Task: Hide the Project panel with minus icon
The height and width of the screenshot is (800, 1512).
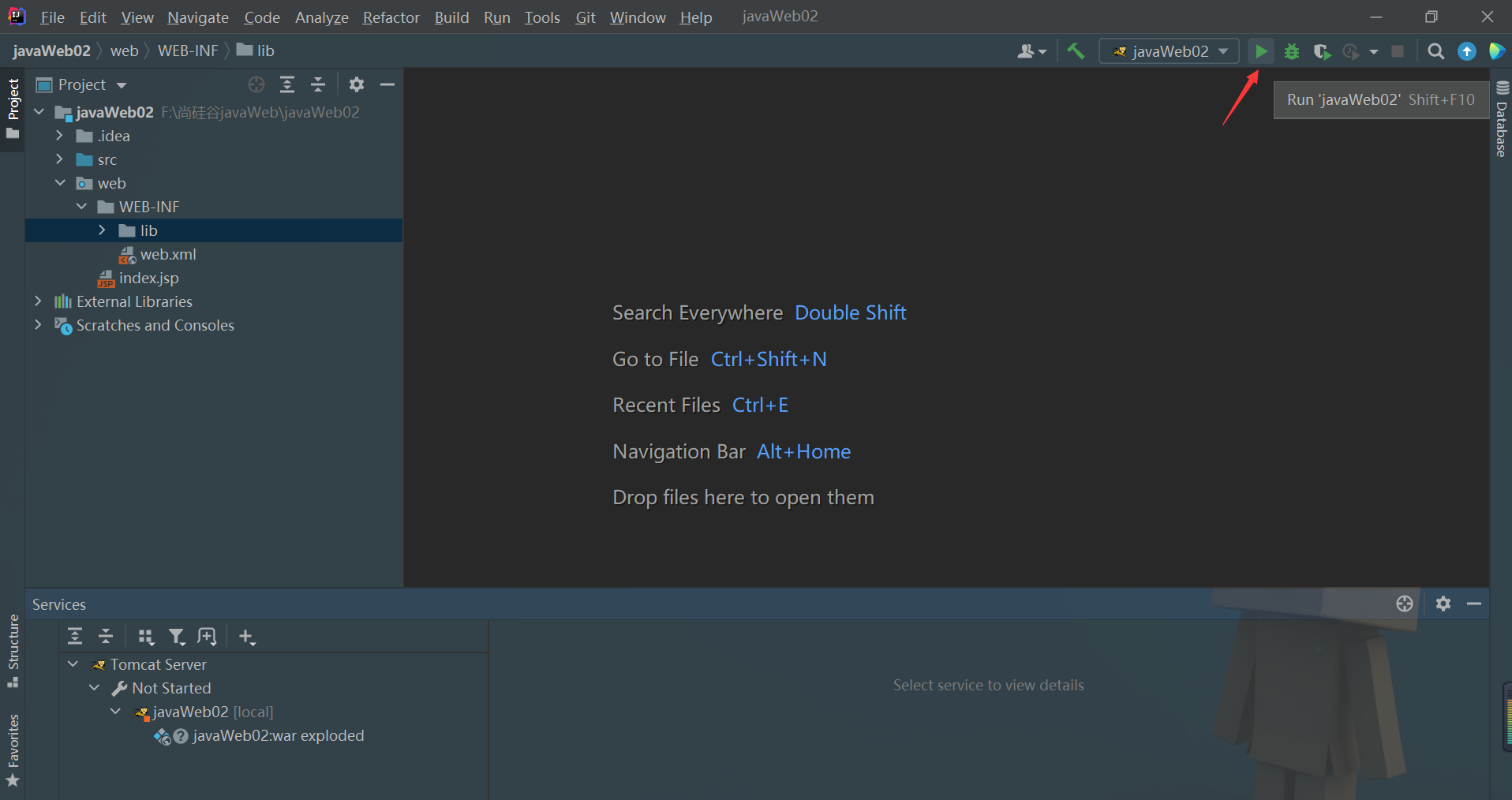Action: [x=387, y=84]
